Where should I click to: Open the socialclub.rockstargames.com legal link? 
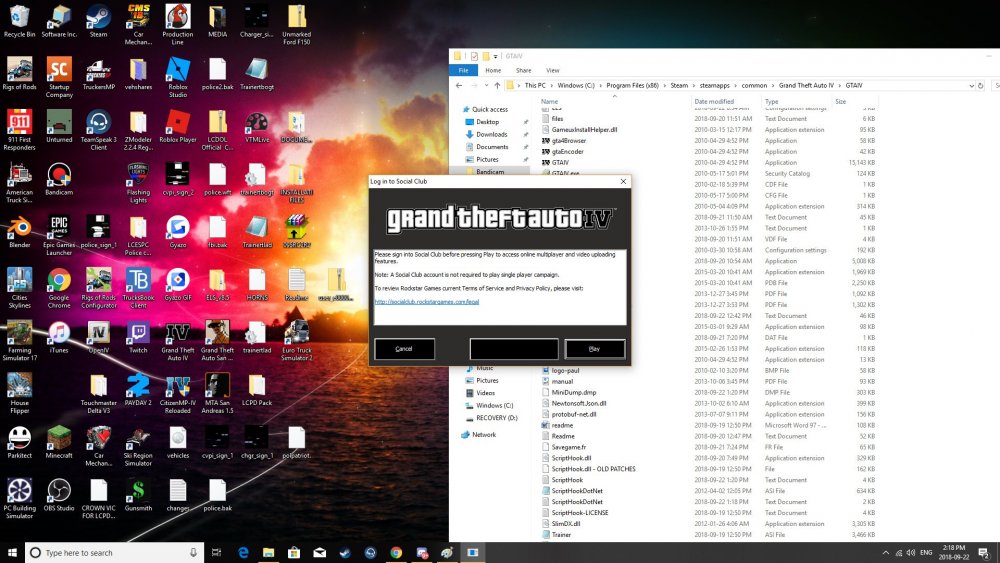click(427, 302)
